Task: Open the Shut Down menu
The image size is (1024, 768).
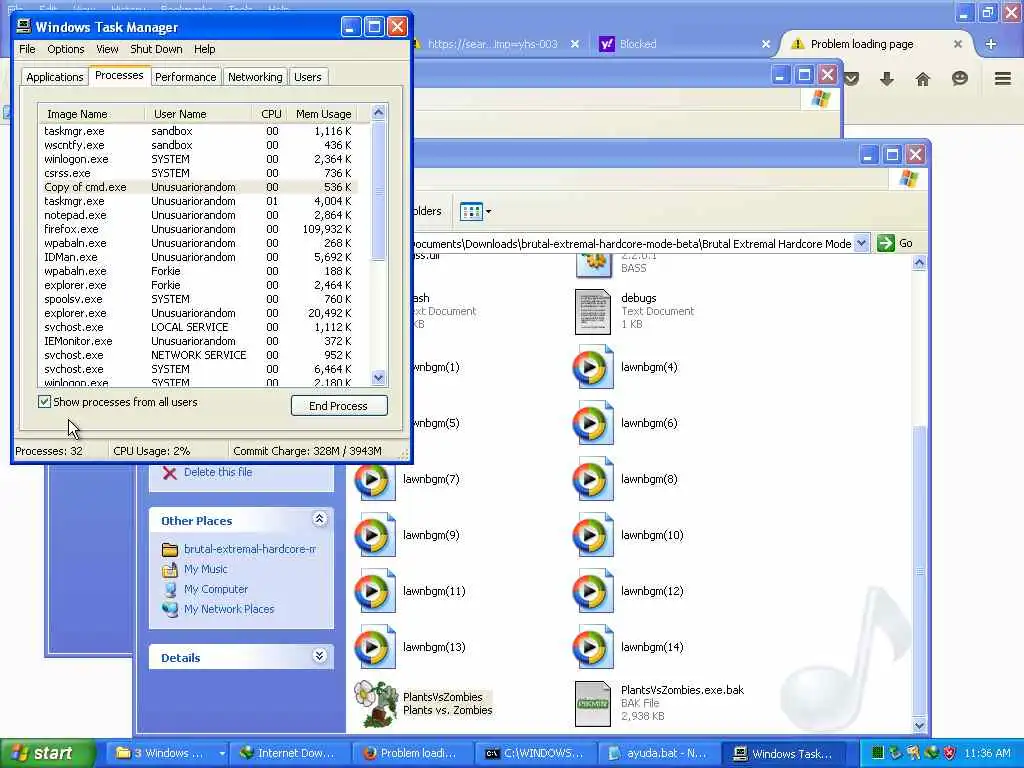Action: pos(156,49)
